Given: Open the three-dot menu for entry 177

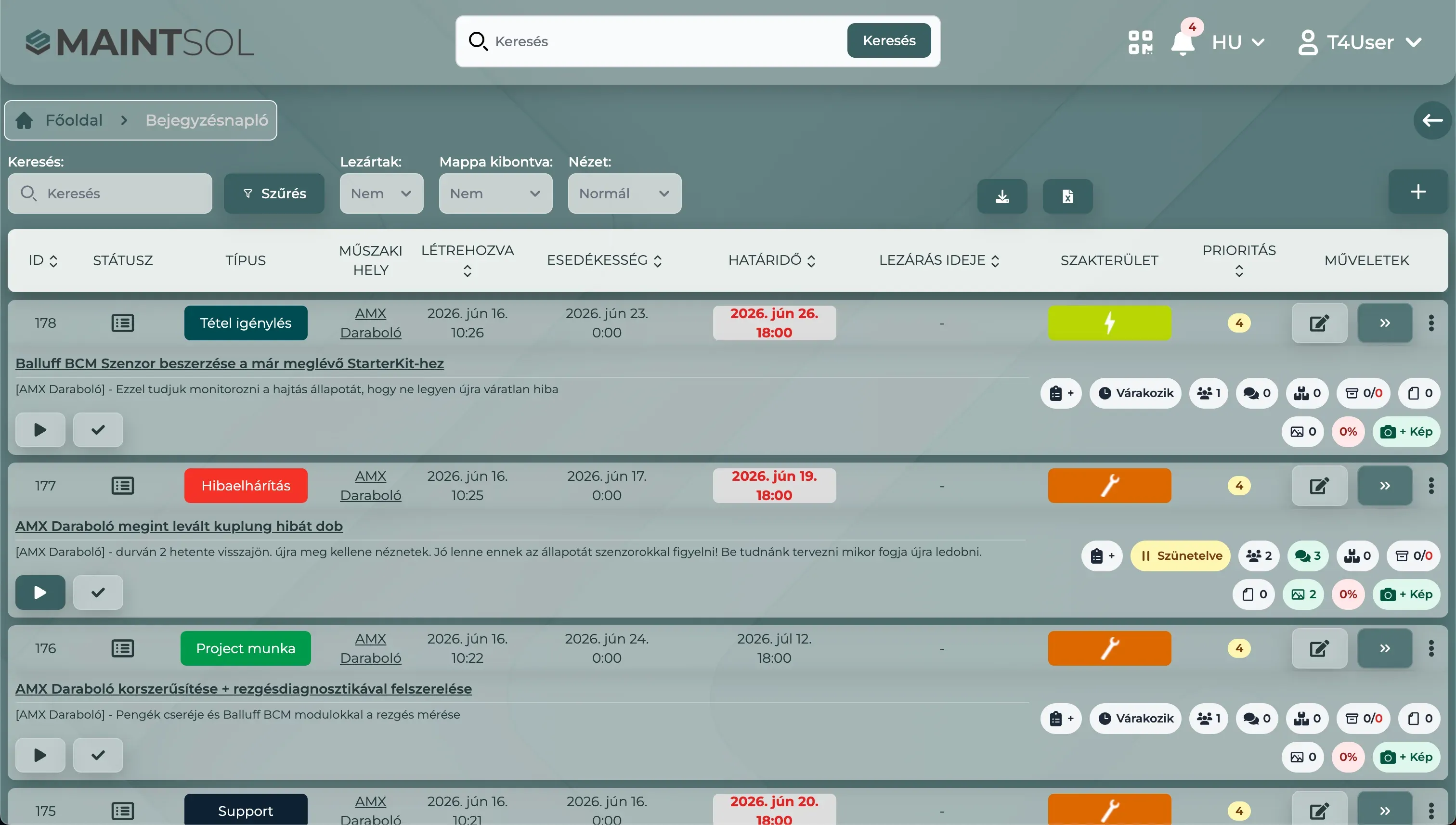Looking at the screenshot, I should coord(1431,486).
